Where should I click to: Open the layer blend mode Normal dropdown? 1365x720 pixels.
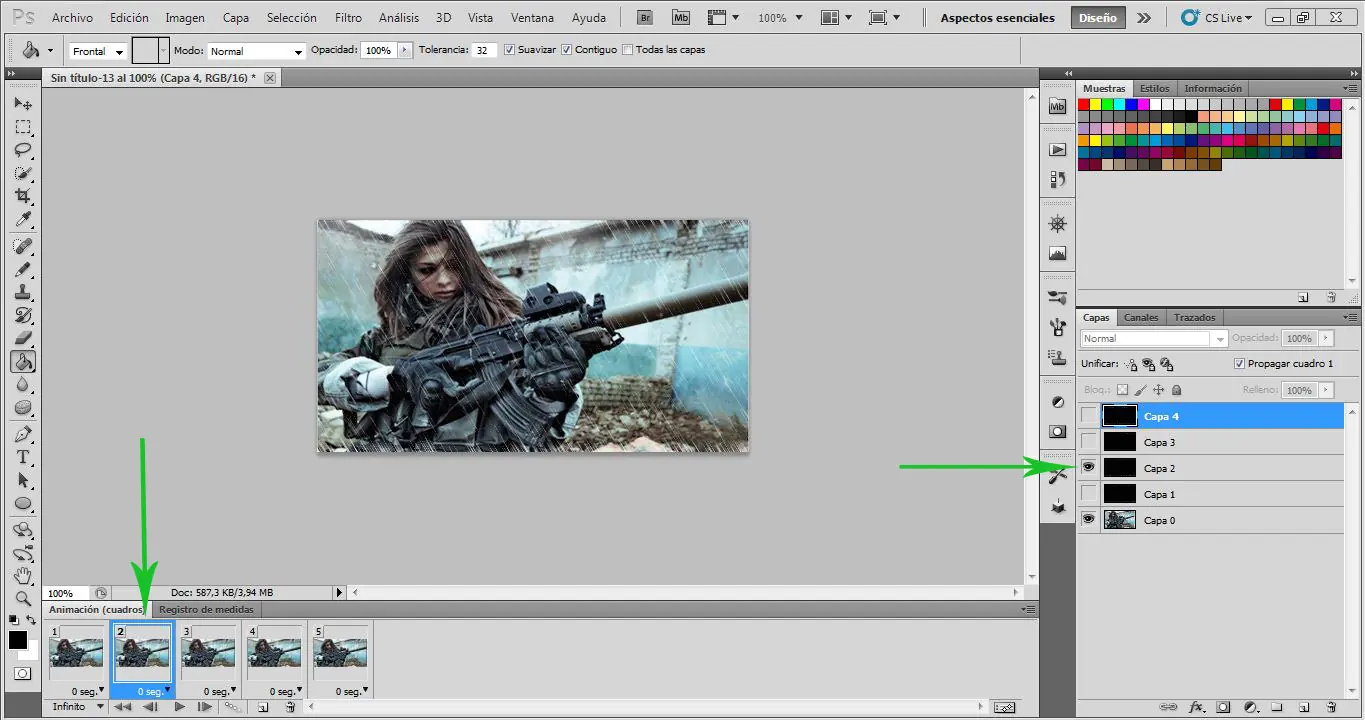tap(1153, 339)
